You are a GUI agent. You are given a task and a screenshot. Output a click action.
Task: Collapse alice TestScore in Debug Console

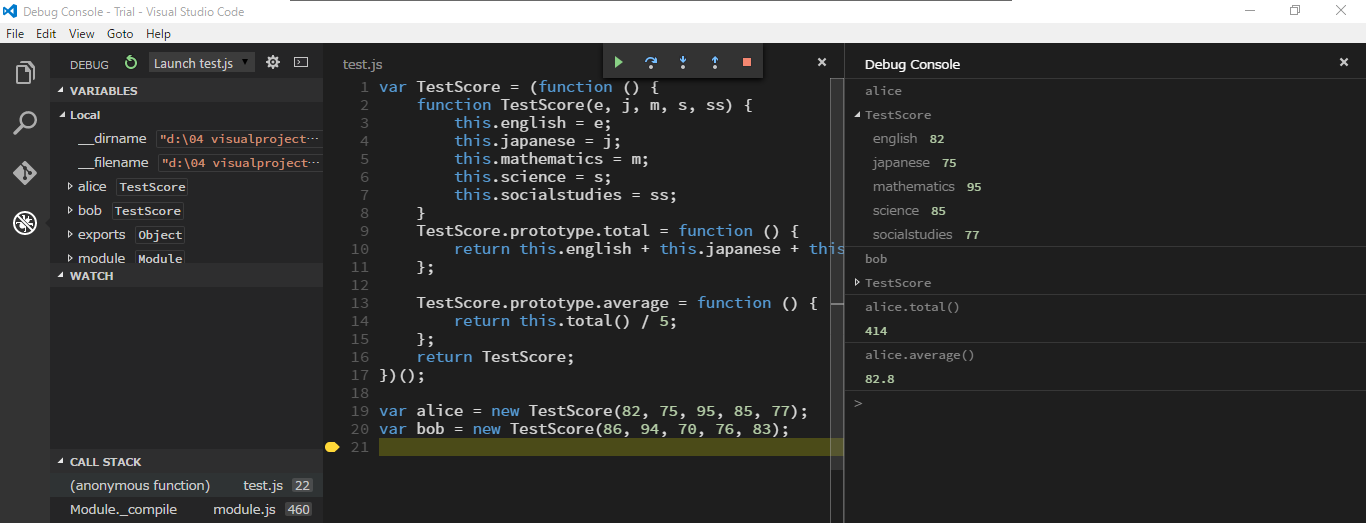858,115
